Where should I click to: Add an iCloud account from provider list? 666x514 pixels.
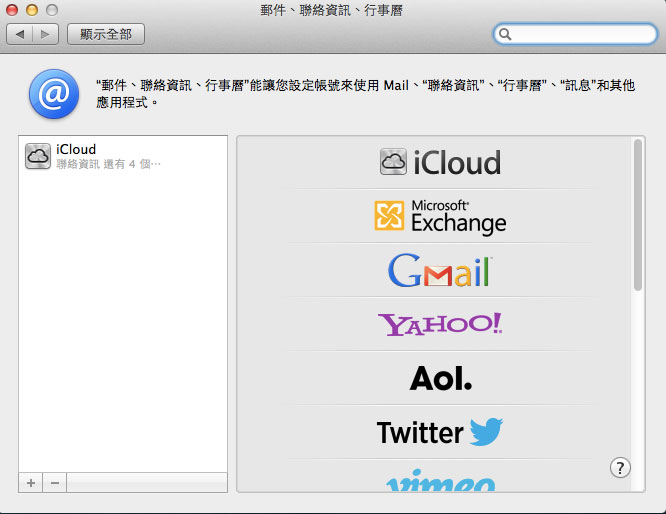click(x=440, y=162)
